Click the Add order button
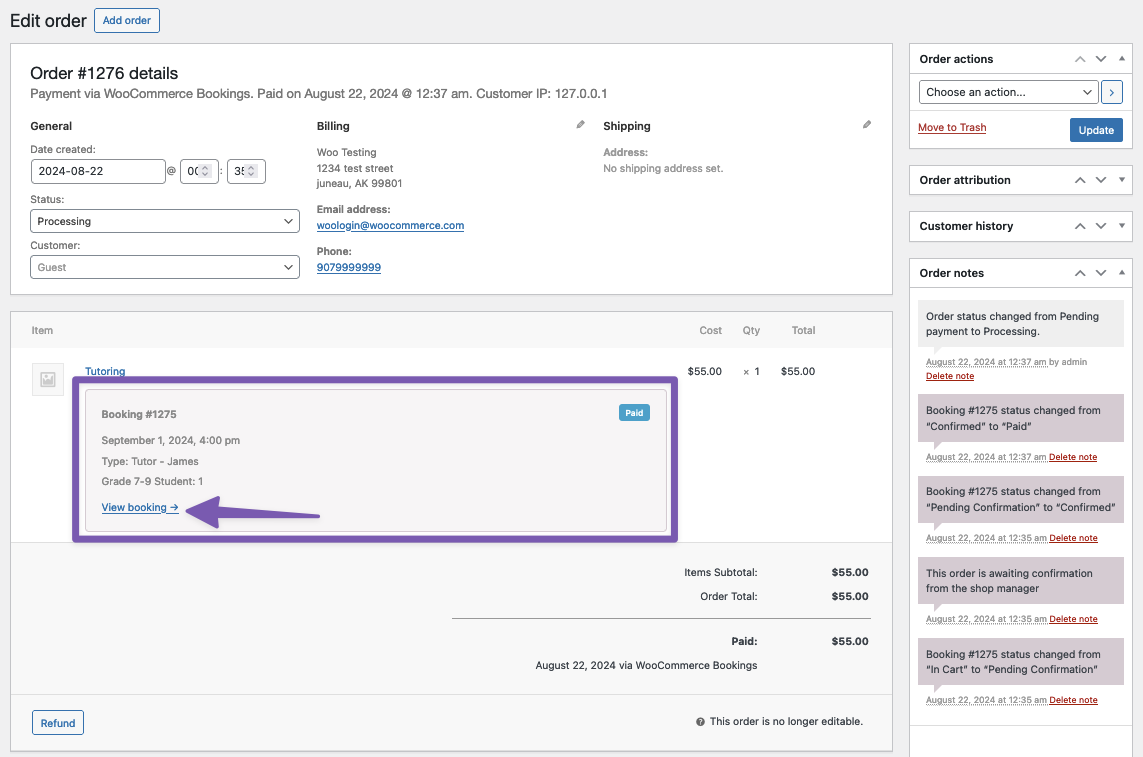Screen dimensions: 1143x757 tap(126, 20)
